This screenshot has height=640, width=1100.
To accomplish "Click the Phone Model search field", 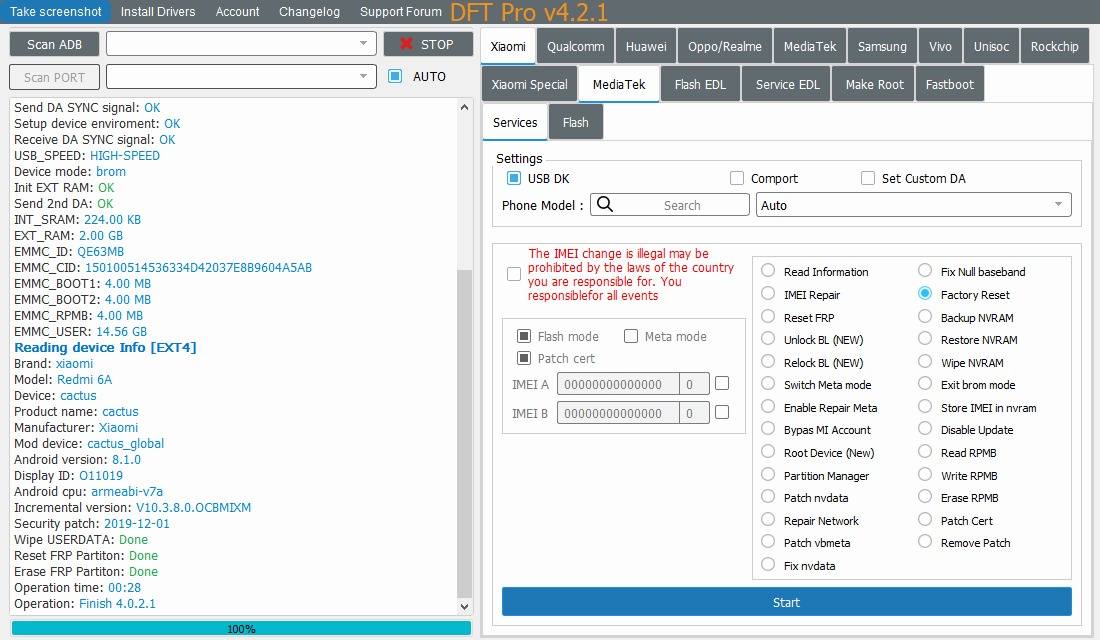I will pos(670,205).
